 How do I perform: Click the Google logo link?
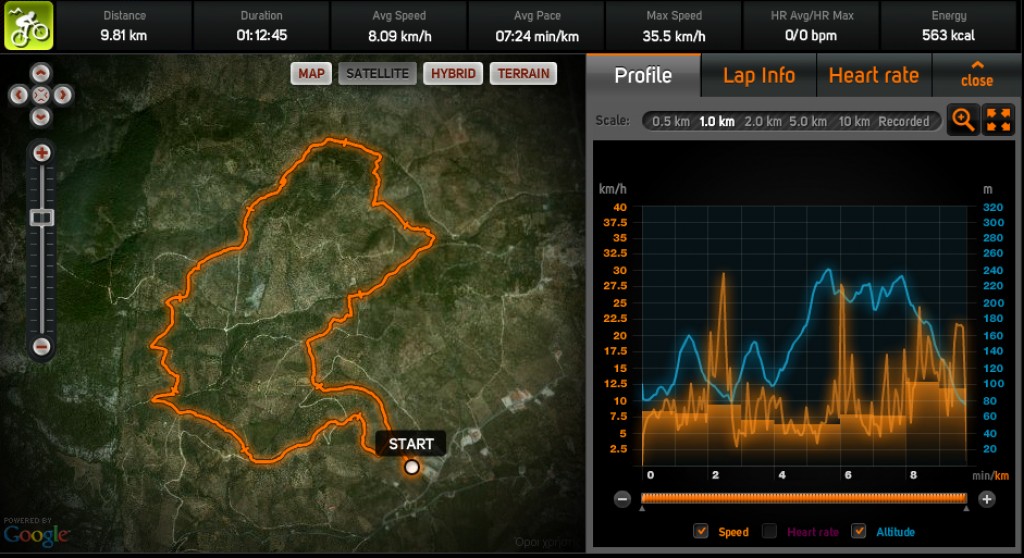[36, 535]
